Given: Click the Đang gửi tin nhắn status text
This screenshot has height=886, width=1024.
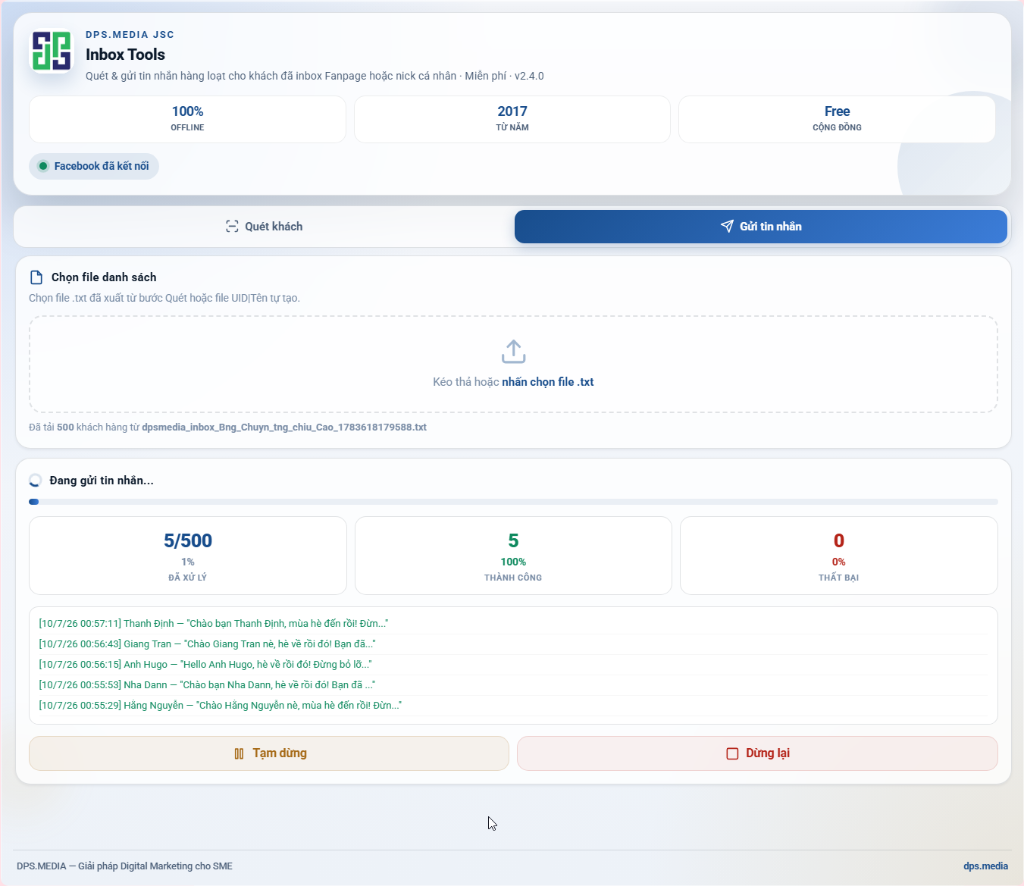Looking at the screenshot, I should 101,481.
